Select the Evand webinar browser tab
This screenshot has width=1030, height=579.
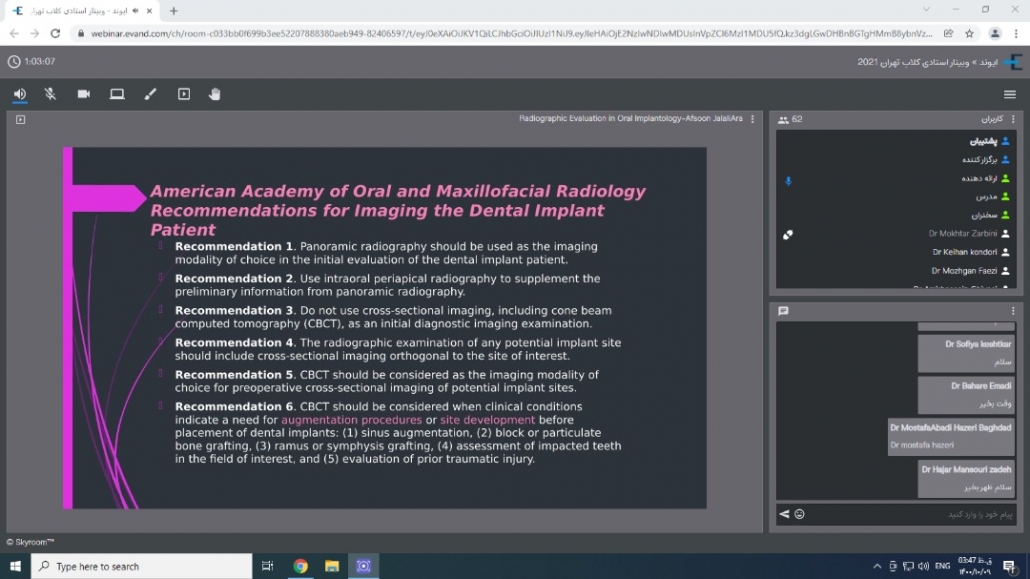click(83, 11)
